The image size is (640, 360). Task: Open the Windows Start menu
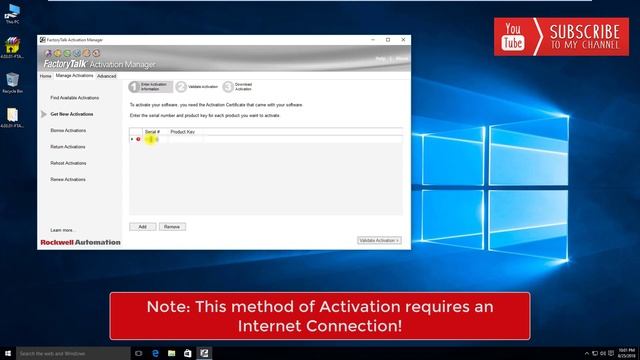click(8, 353)
